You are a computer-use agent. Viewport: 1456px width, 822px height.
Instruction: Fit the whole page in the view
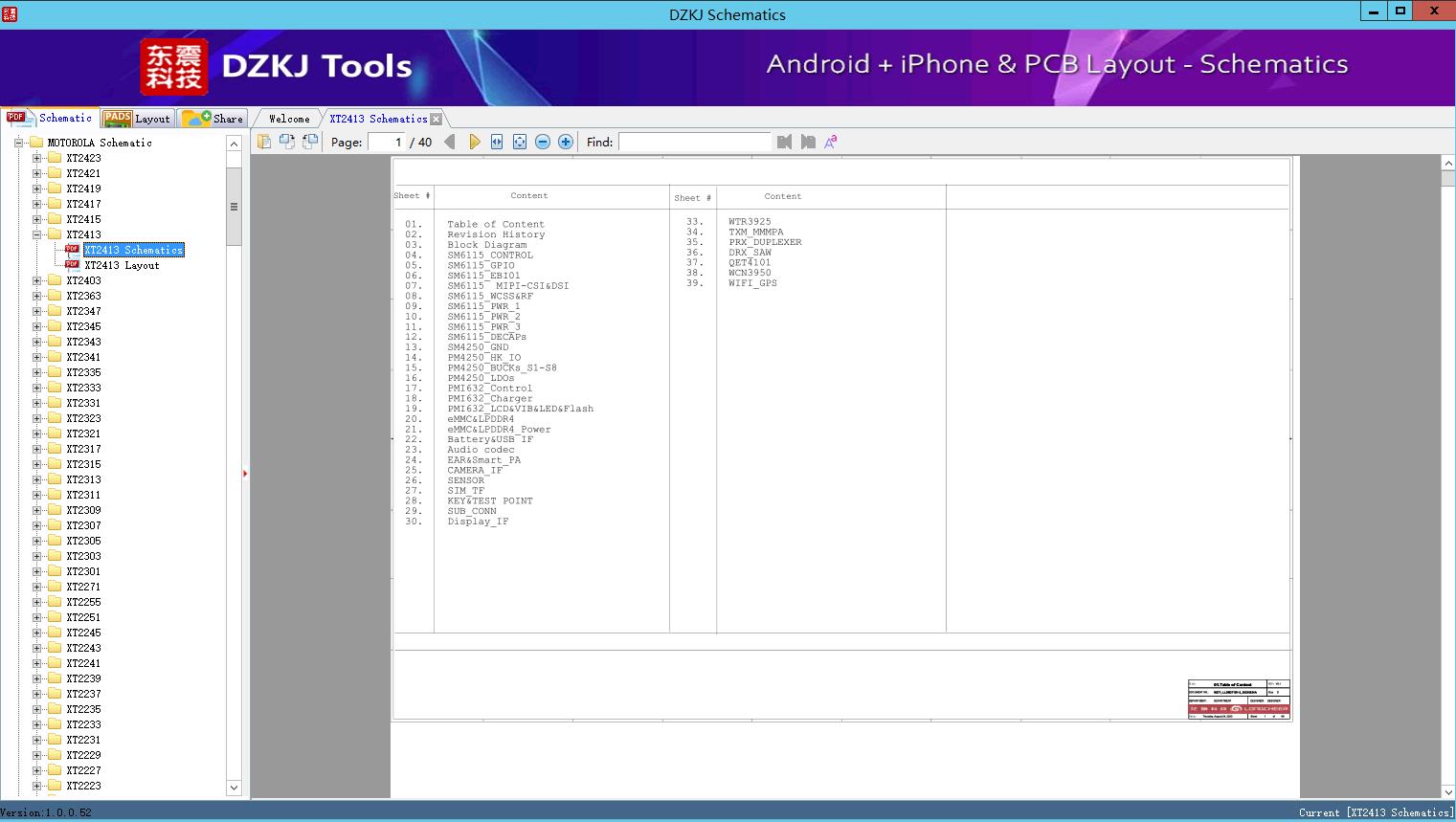(x=520, y=142)
